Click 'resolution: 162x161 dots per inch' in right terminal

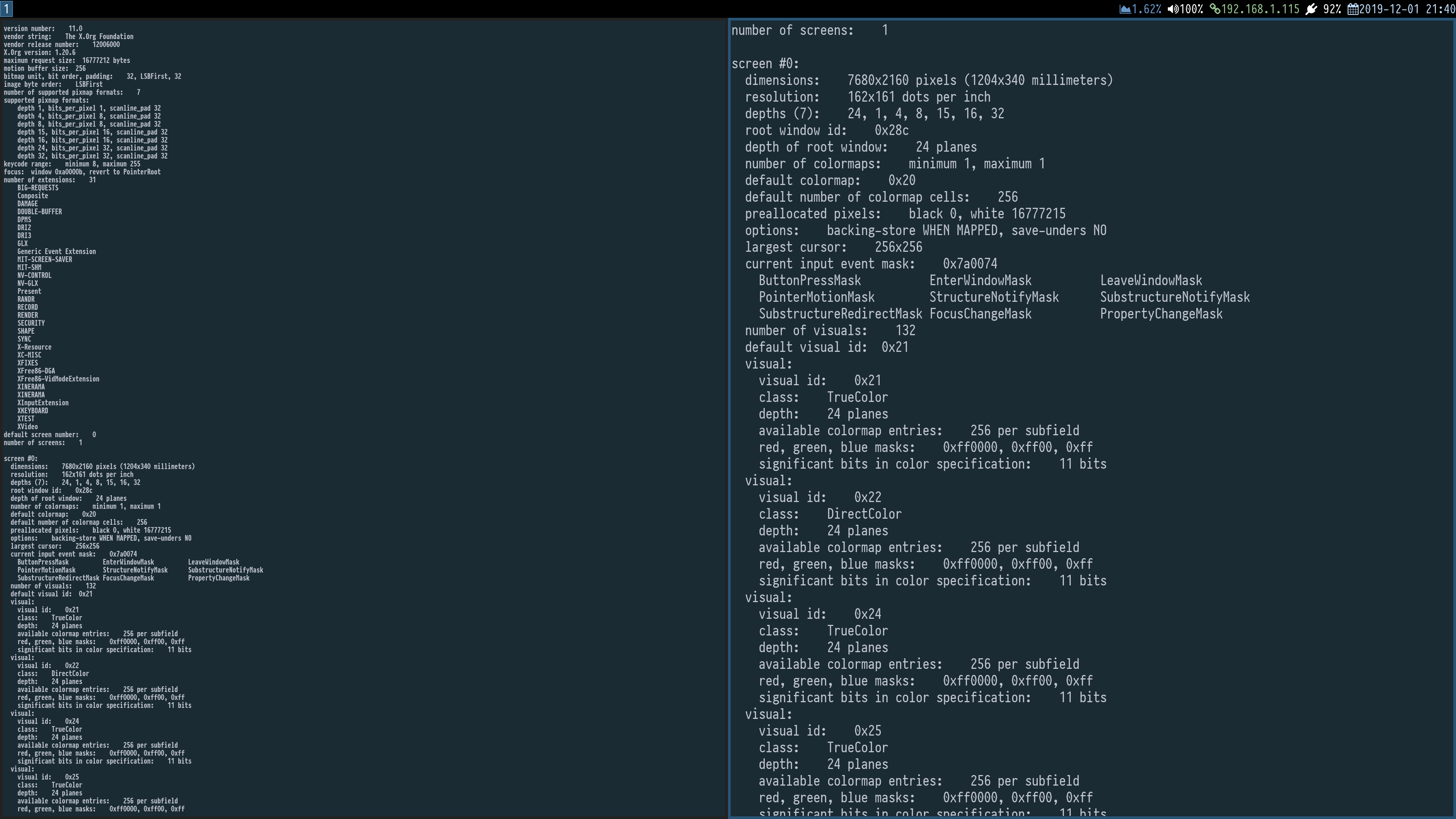(x=868, y=97)
